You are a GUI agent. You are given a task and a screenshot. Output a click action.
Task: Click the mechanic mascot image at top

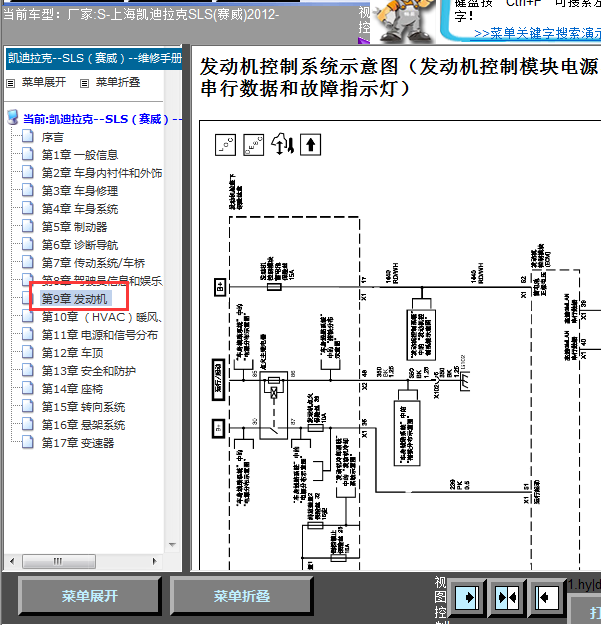[x=404, y=21]
